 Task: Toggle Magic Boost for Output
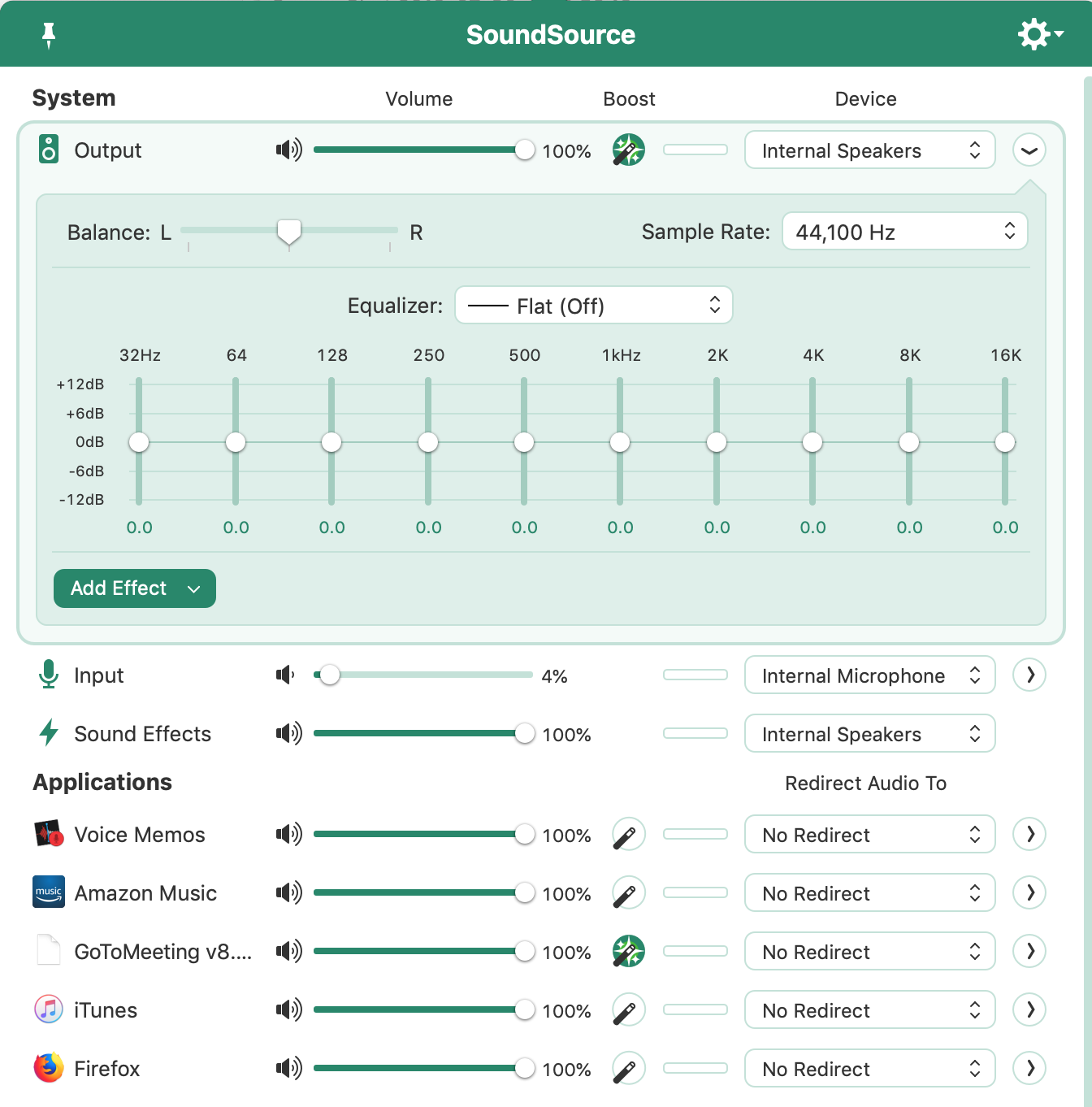tap(629, 150)
